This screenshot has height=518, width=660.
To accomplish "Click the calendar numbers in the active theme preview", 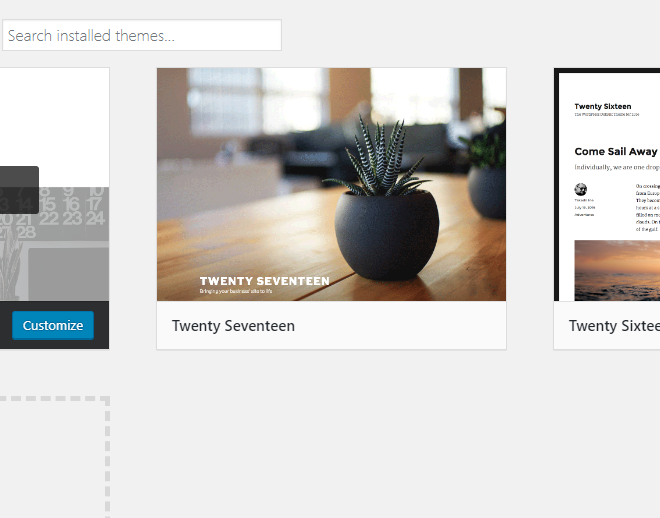I will coord(55,213).
